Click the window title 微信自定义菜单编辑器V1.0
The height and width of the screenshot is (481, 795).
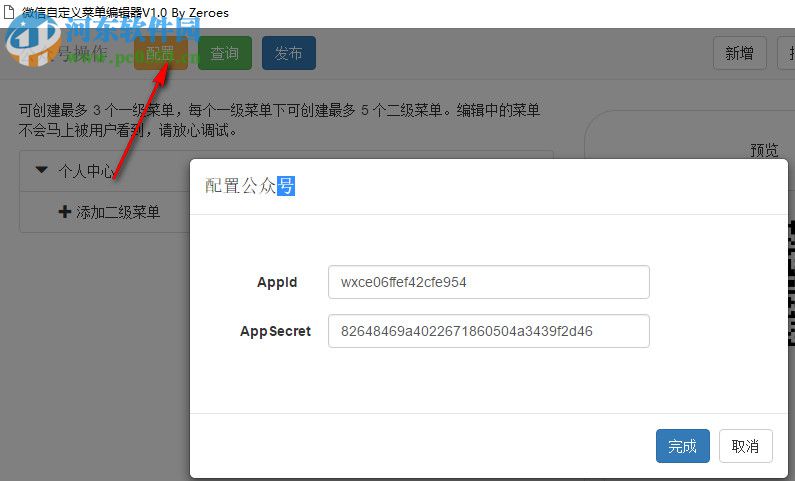pyautogui.click(x=94, y=12)
